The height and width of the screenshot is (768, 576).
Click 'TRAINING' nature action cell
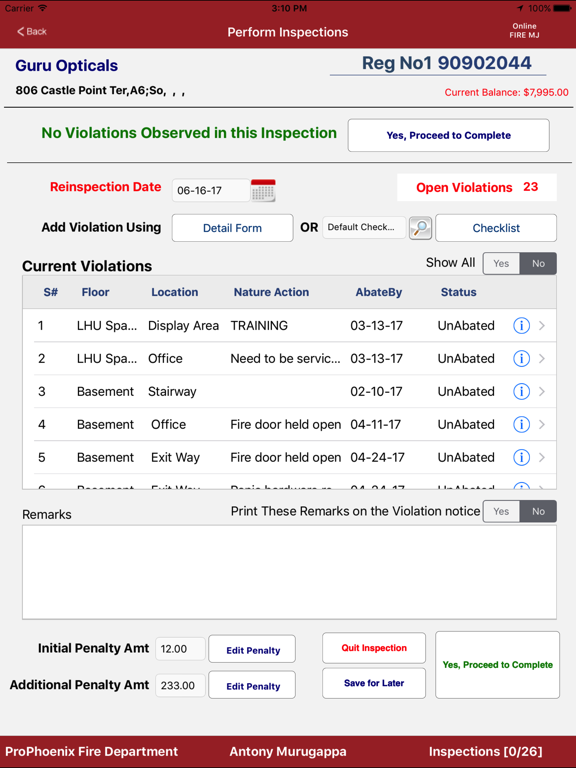(259, 326)
